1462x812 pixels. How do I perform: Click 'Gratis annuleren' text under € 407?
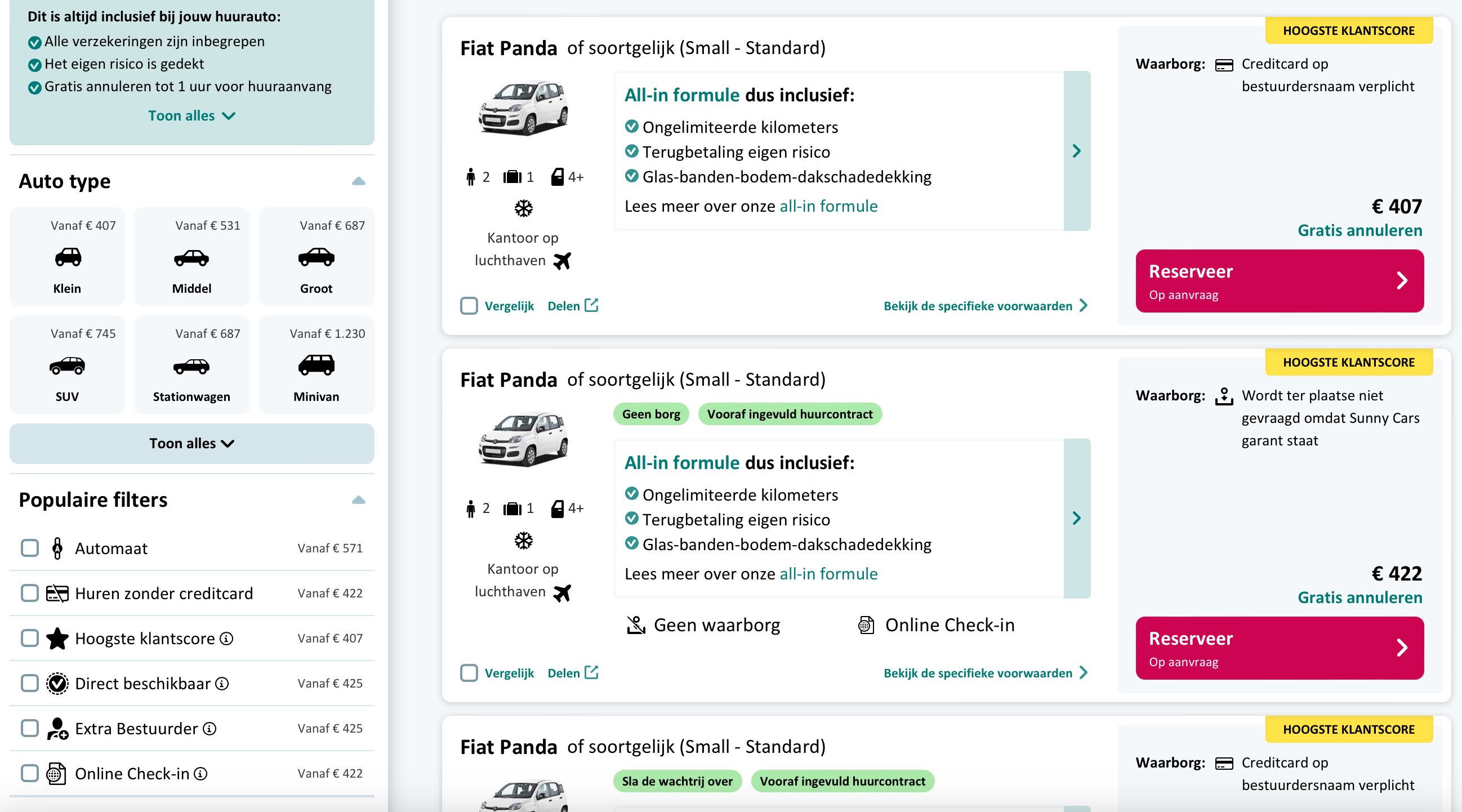(x=1360, y=230)
